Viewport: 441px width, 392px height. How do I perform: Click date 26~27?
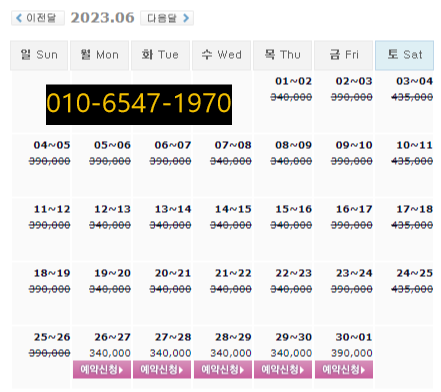112,337
